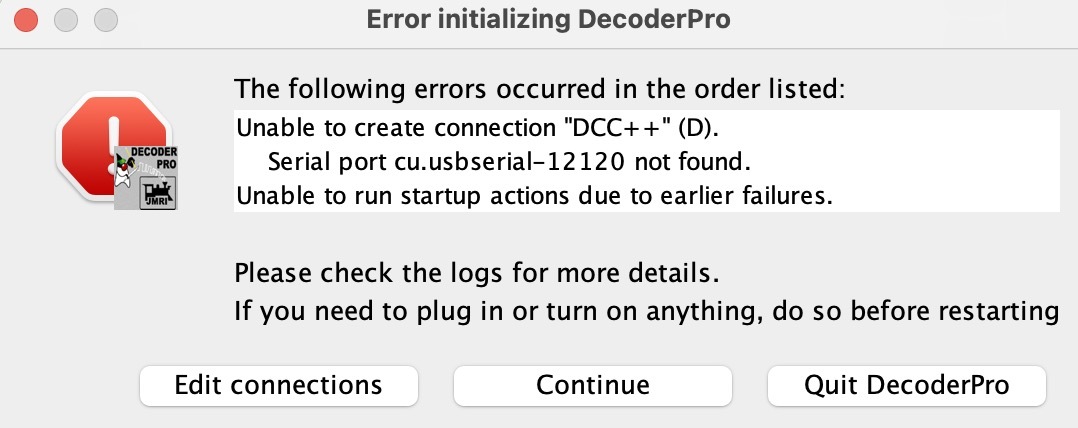Screen dimensions: 1078x428
Task: Click the zoom button in title bar
Action: point(106,21)
